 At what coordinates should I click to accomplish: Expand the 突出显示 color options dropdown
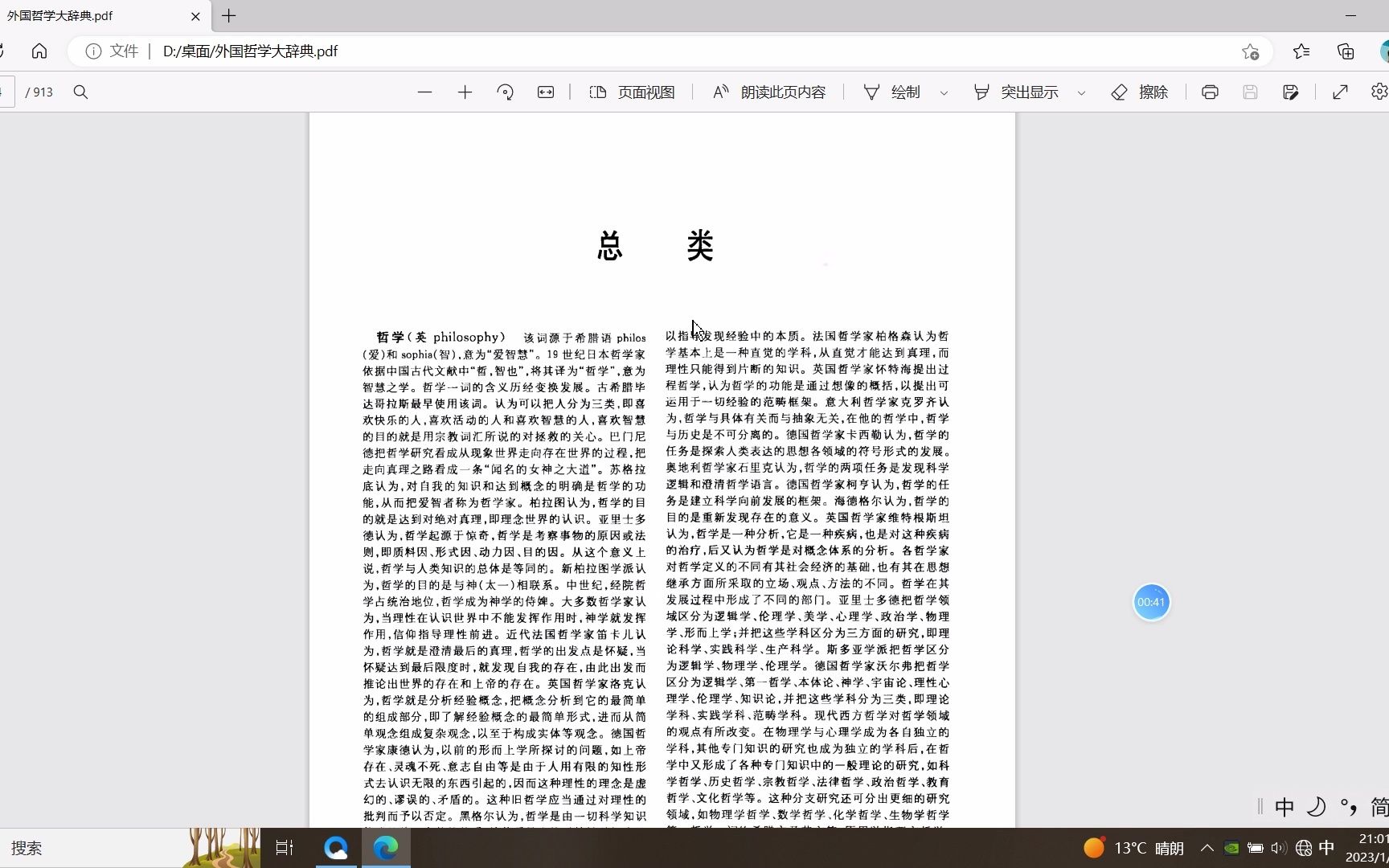coord(1081,93)
